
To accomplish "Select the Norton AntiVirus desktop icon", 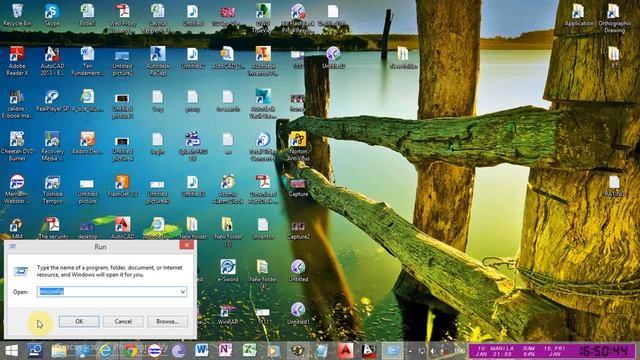I will click(298, 146).
